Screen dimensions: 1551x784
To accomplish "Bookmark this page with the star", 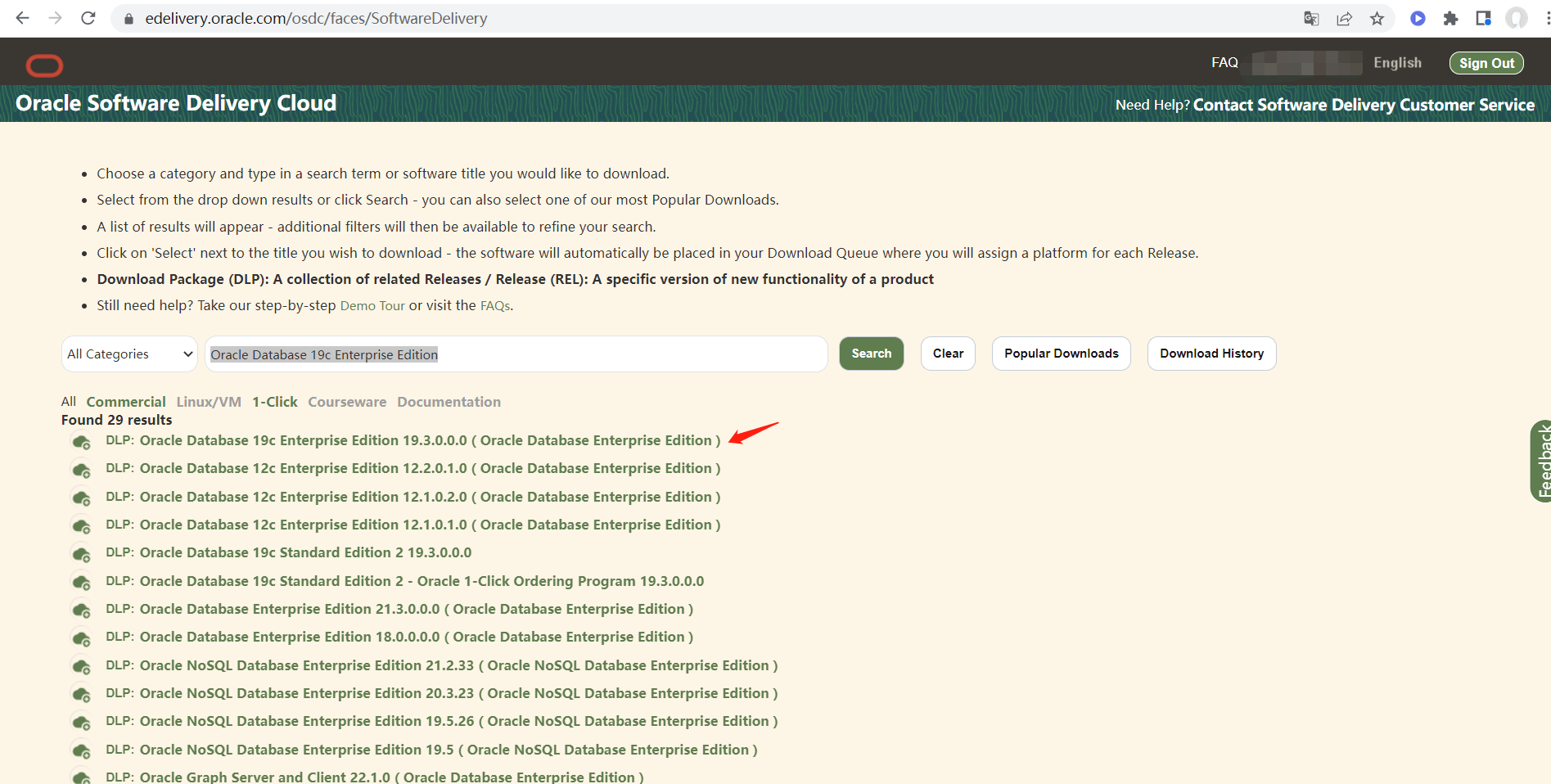I will (x=1377, y=19).
